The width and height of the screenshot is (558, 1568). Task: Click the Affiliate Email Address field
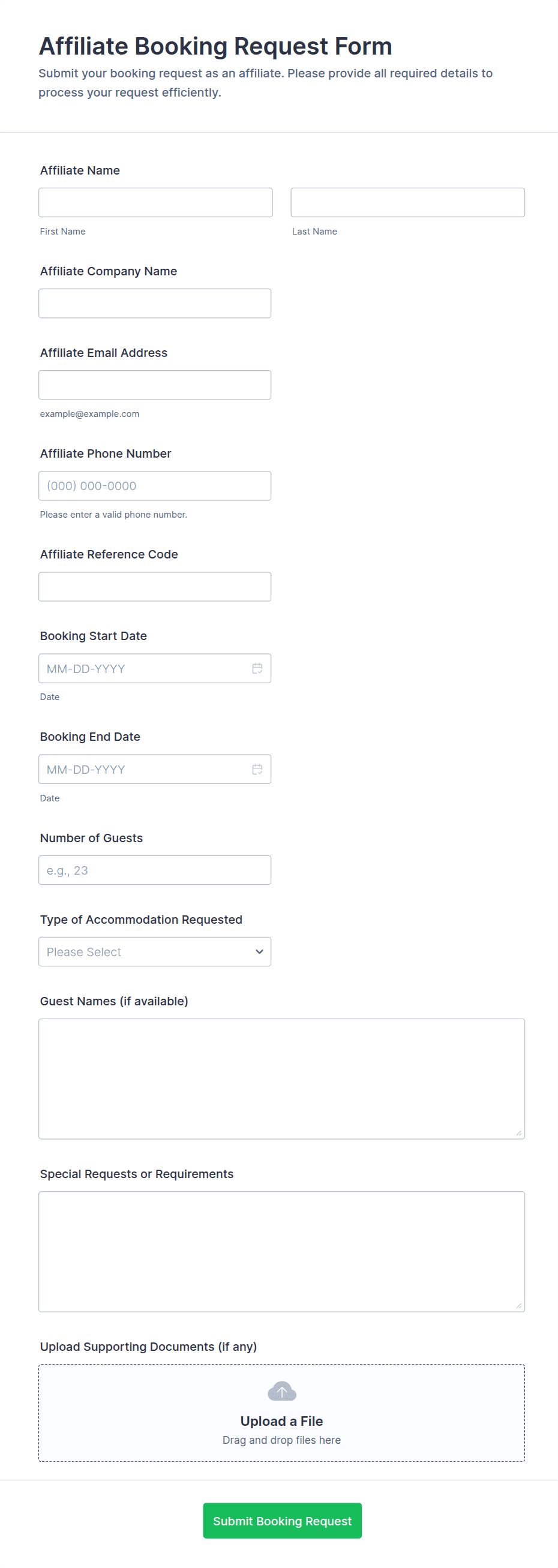pos(155,385)
